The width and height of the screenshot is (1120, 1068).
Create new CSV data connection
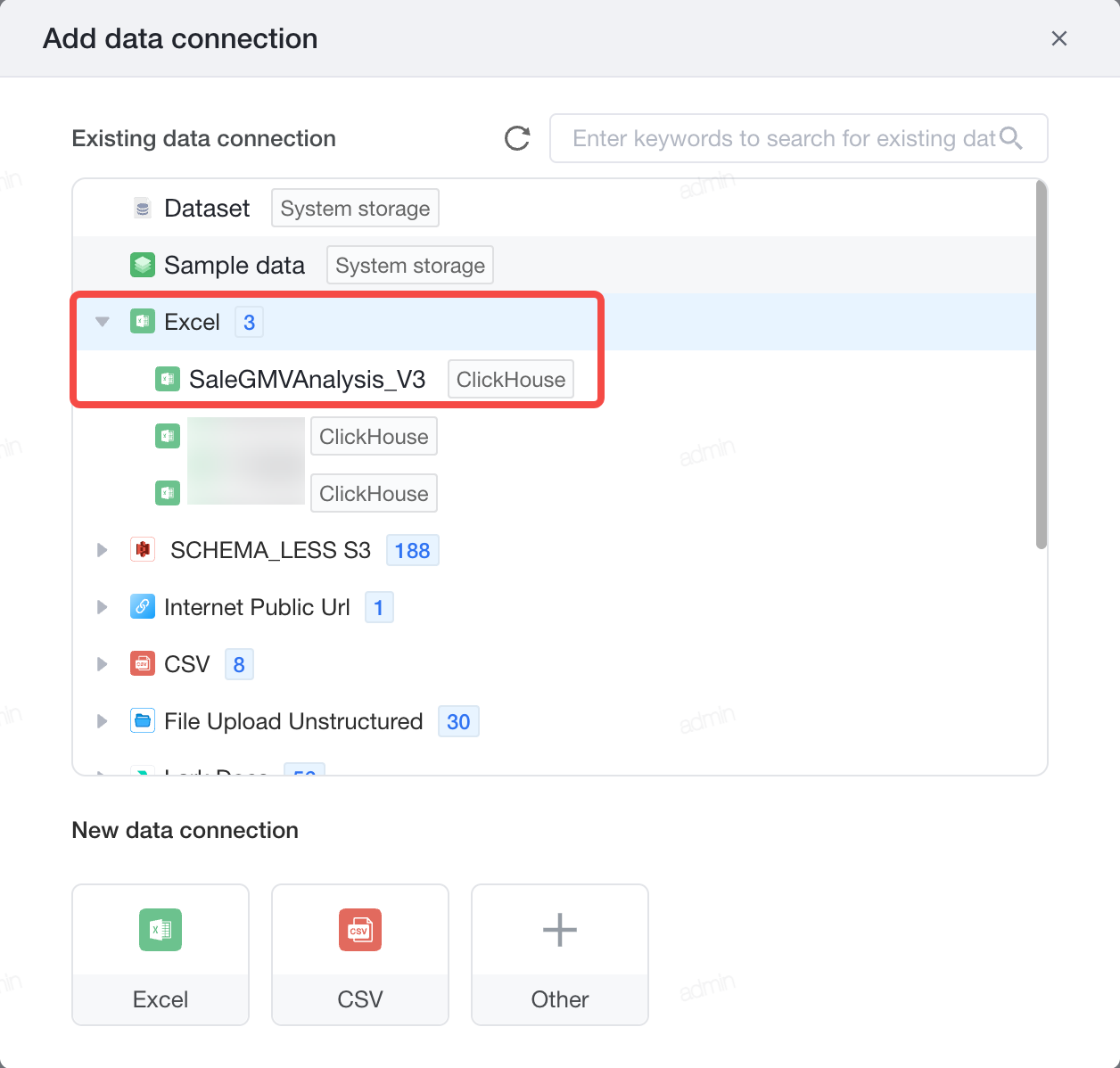(360, 955)
